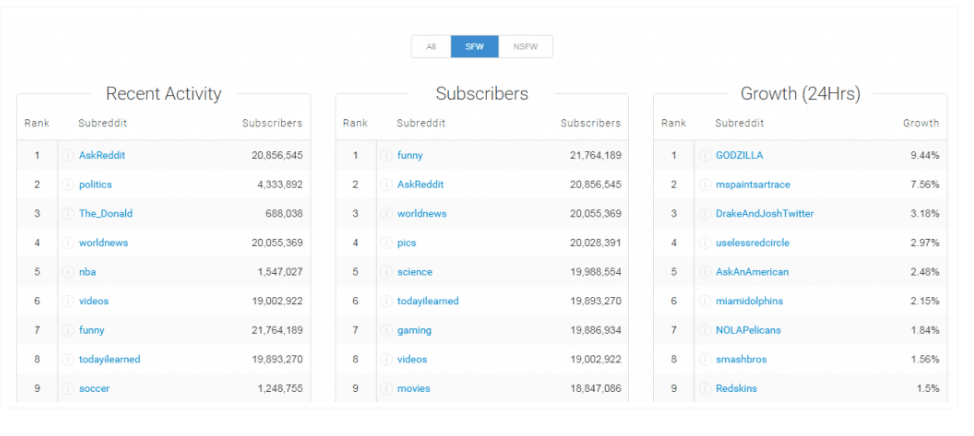
Task: Open info icon next to movies
Action: click(386, 389)
